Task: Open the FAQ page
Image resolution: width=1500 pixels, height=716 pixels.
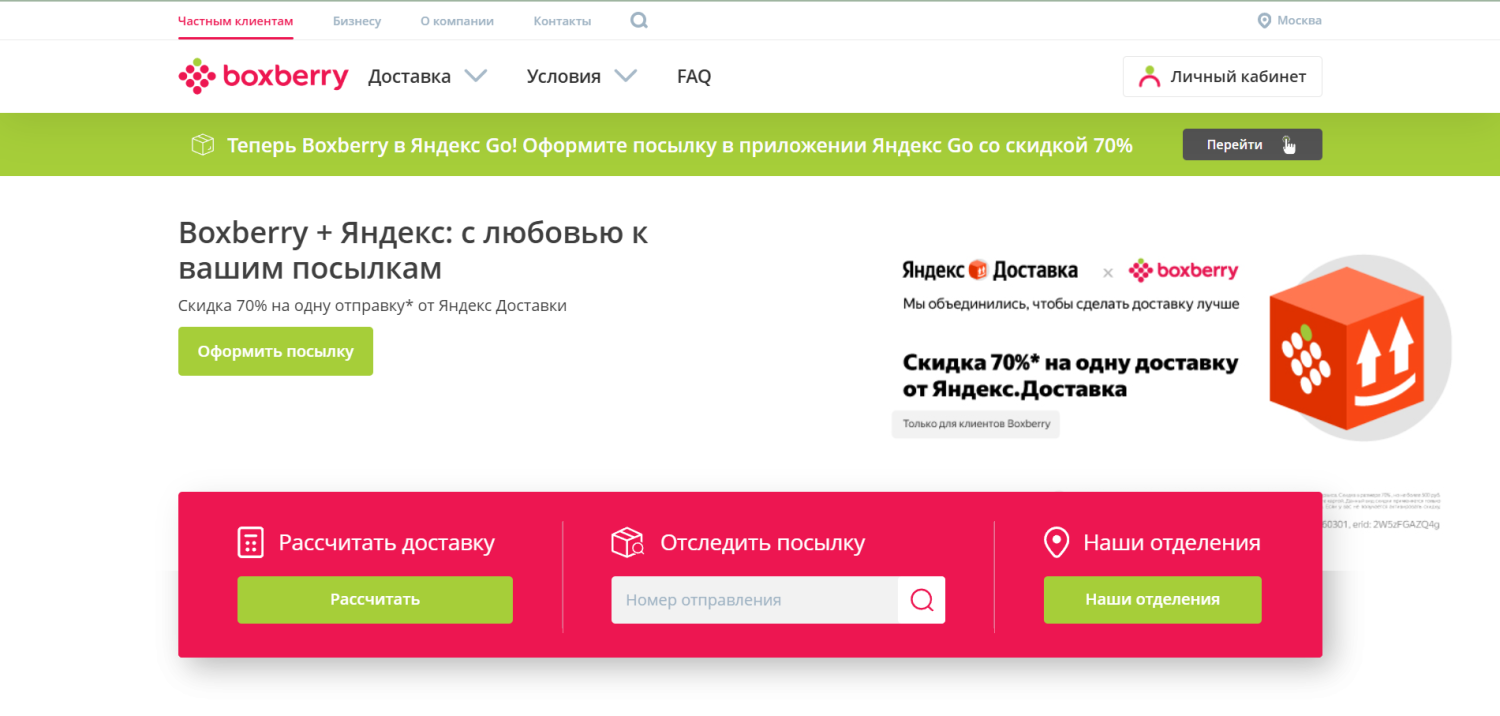Action: coord(694,76)
